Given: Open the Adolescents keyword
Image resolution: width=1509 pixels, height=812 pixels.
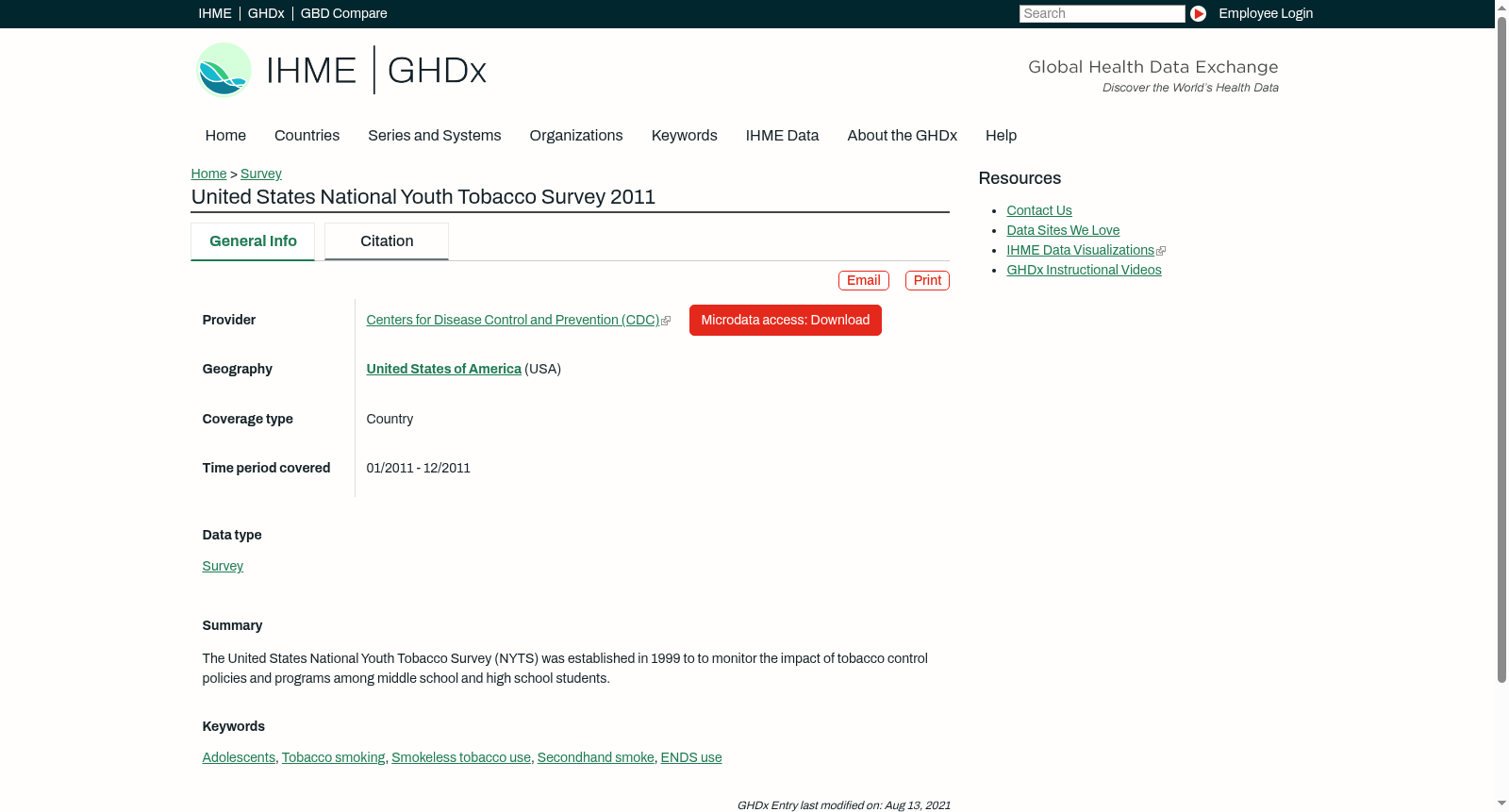Looking at the screenshot, I should [x=239, y=757].
